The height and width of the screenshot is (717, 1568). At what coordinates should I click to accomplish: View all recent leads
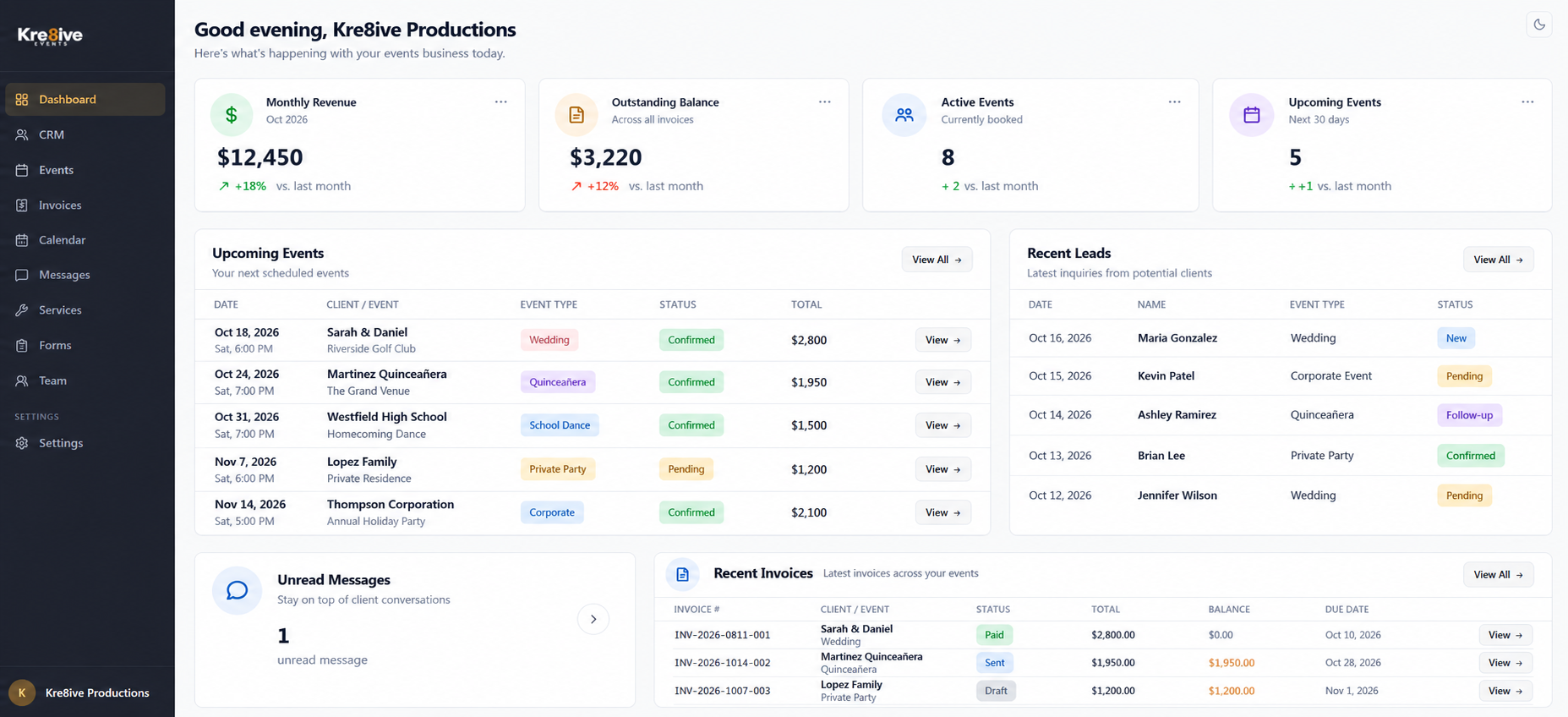(x=1498, y=260)
